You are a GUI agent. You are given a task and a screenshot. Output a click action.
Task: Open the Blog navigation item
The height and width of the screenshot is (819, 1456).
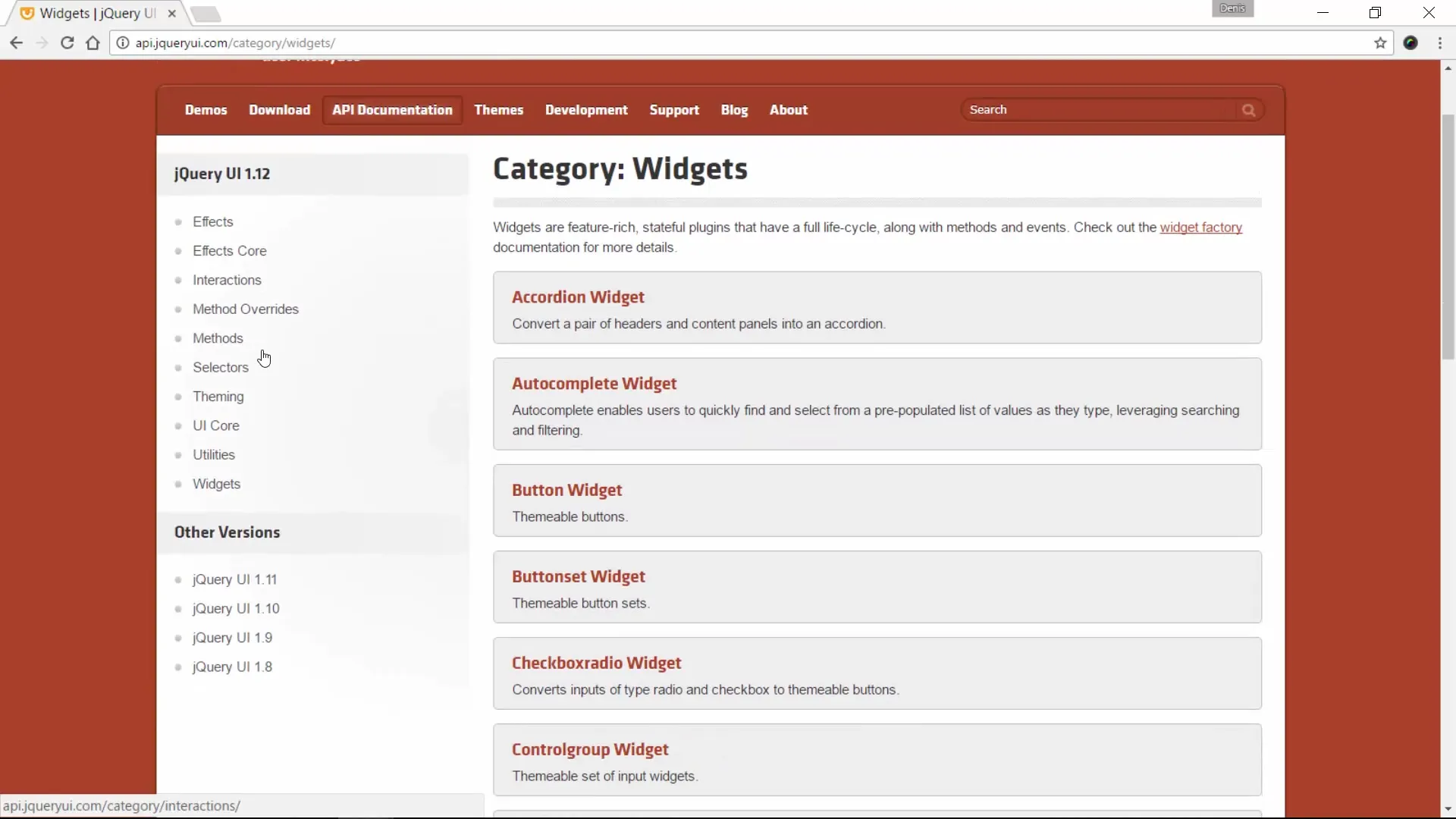[734, 110]
